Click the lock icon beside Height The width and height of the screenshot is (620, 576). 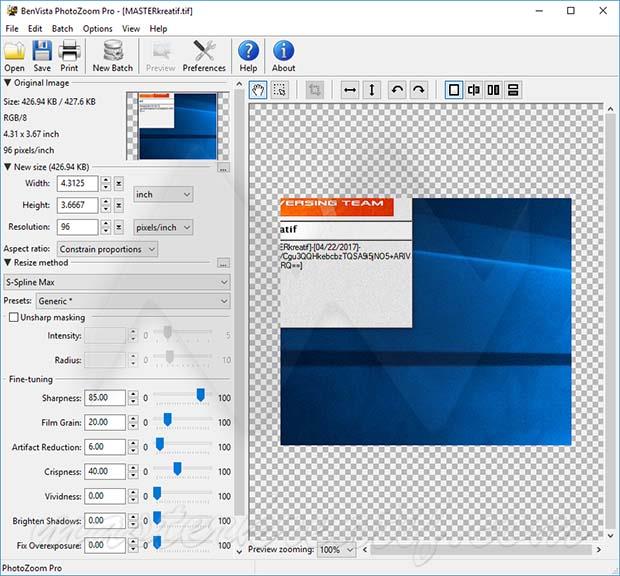click(119, 205)
